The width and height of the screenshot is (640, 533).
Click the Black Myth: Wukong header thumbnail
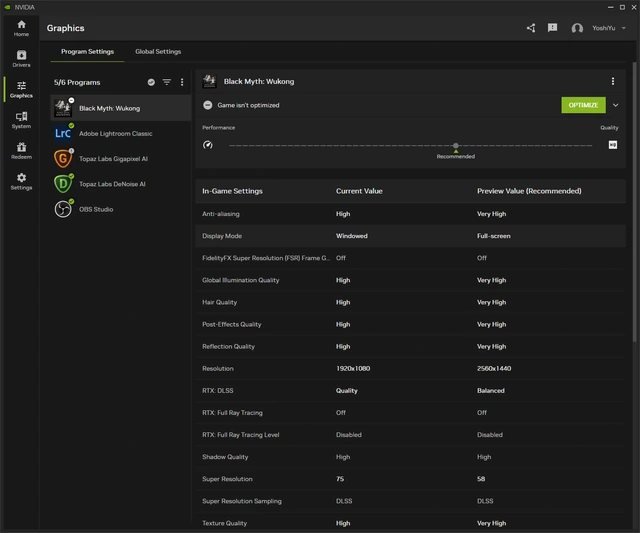click(x=209, y=81)
